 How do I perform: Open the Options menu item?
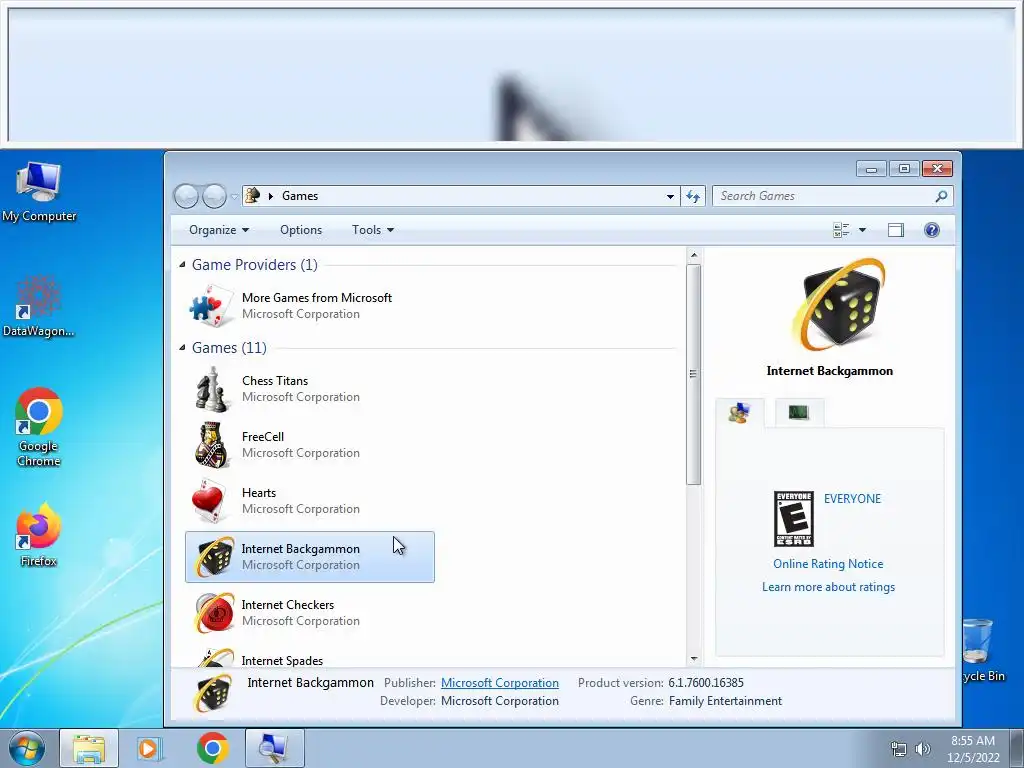click(301, 230)
